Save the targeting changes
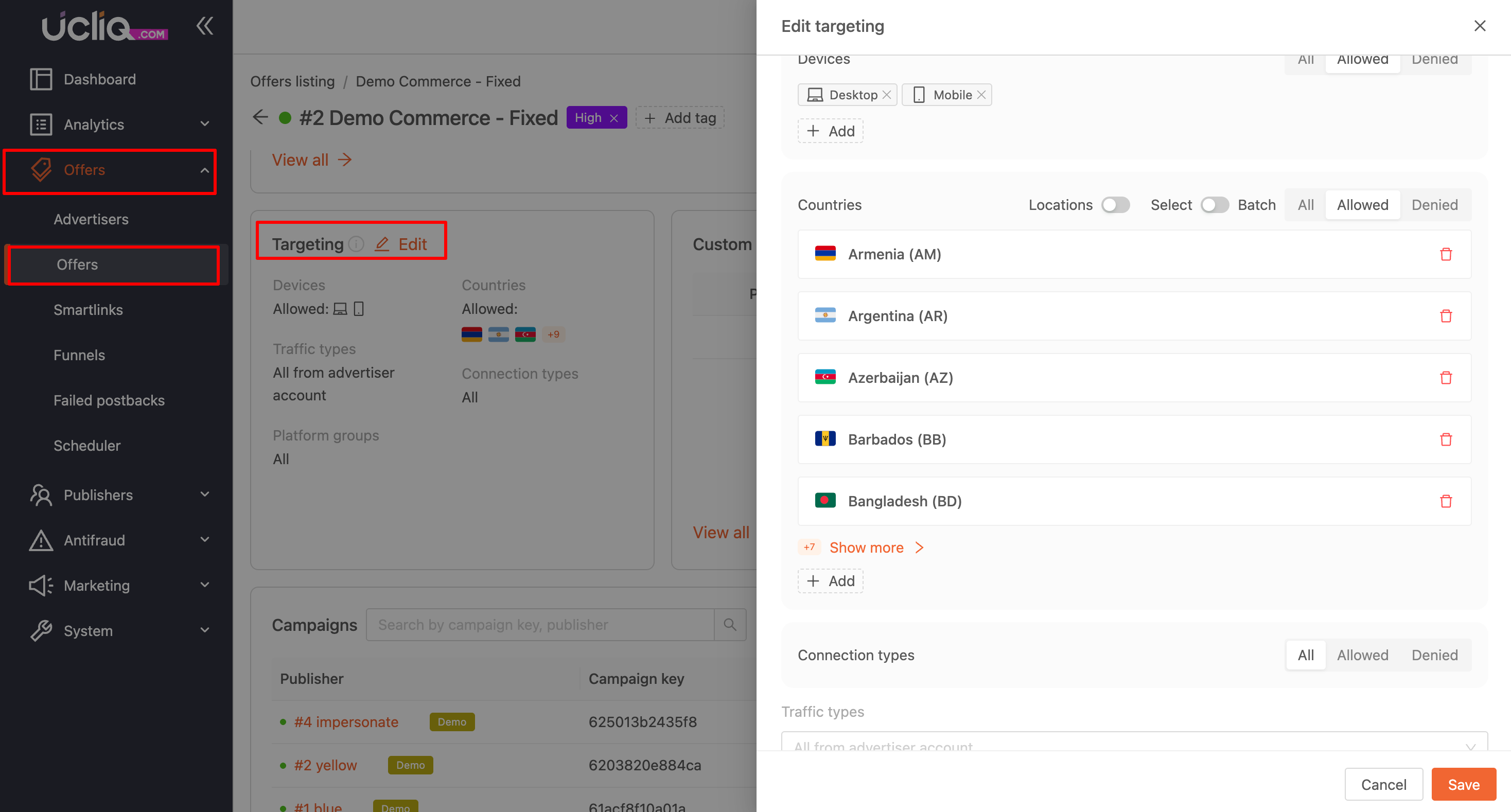The height and width of the screenshot is (812, 1511). coord(1463,784)
